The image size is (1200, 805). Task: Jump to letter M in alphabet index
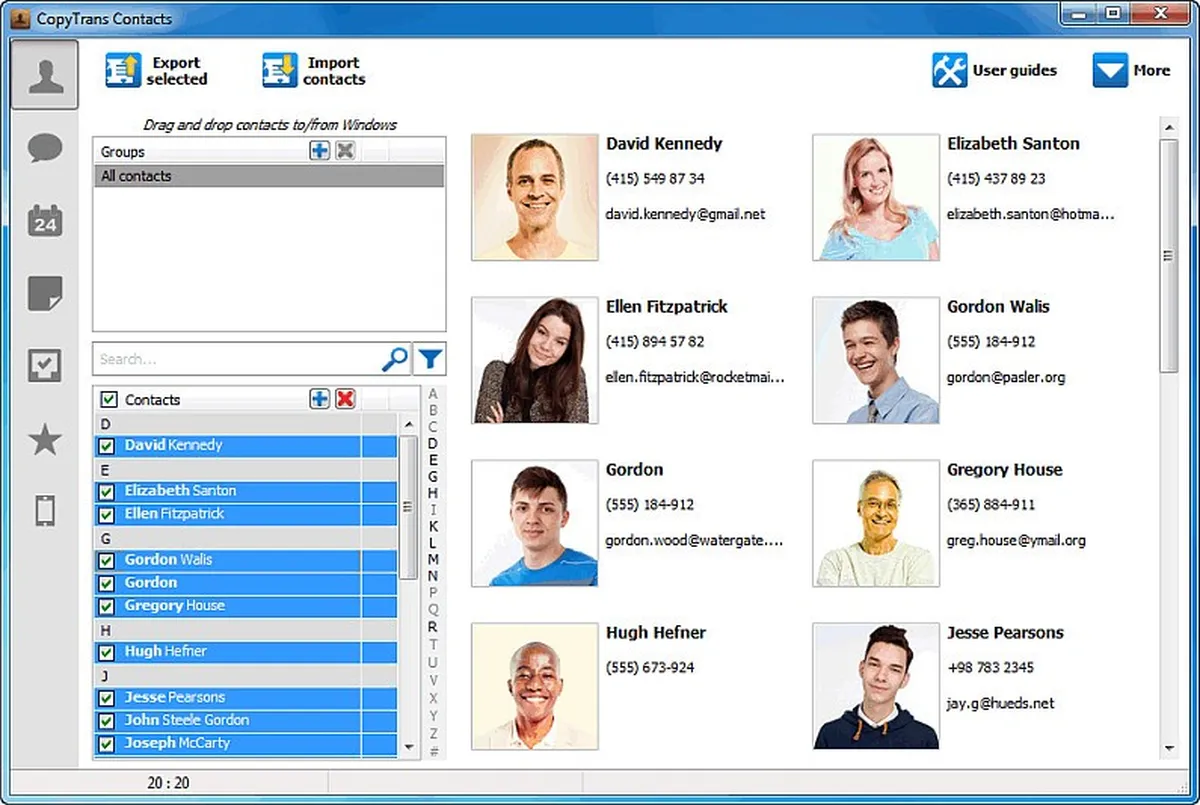coord(433,559)
